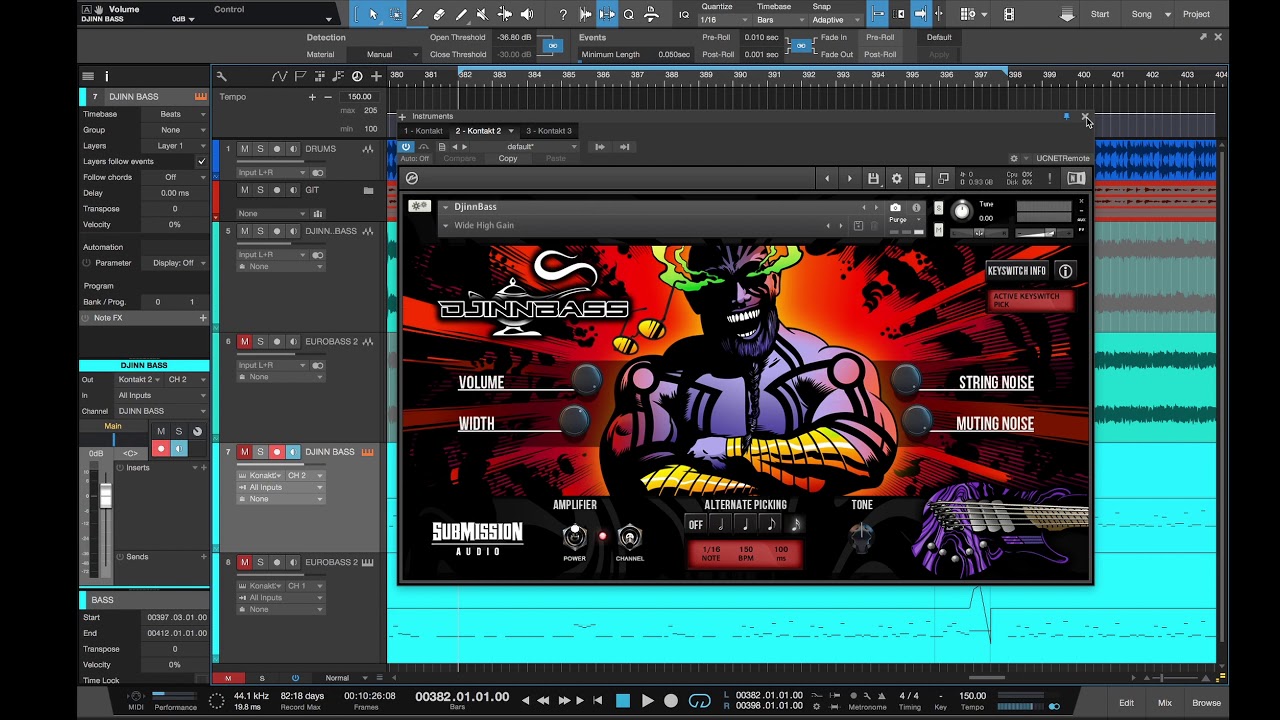This screenshot has width=1280, height=720.
Task: Toggle monitor on DJINN BASS track 7
Action: click(293, 452)
